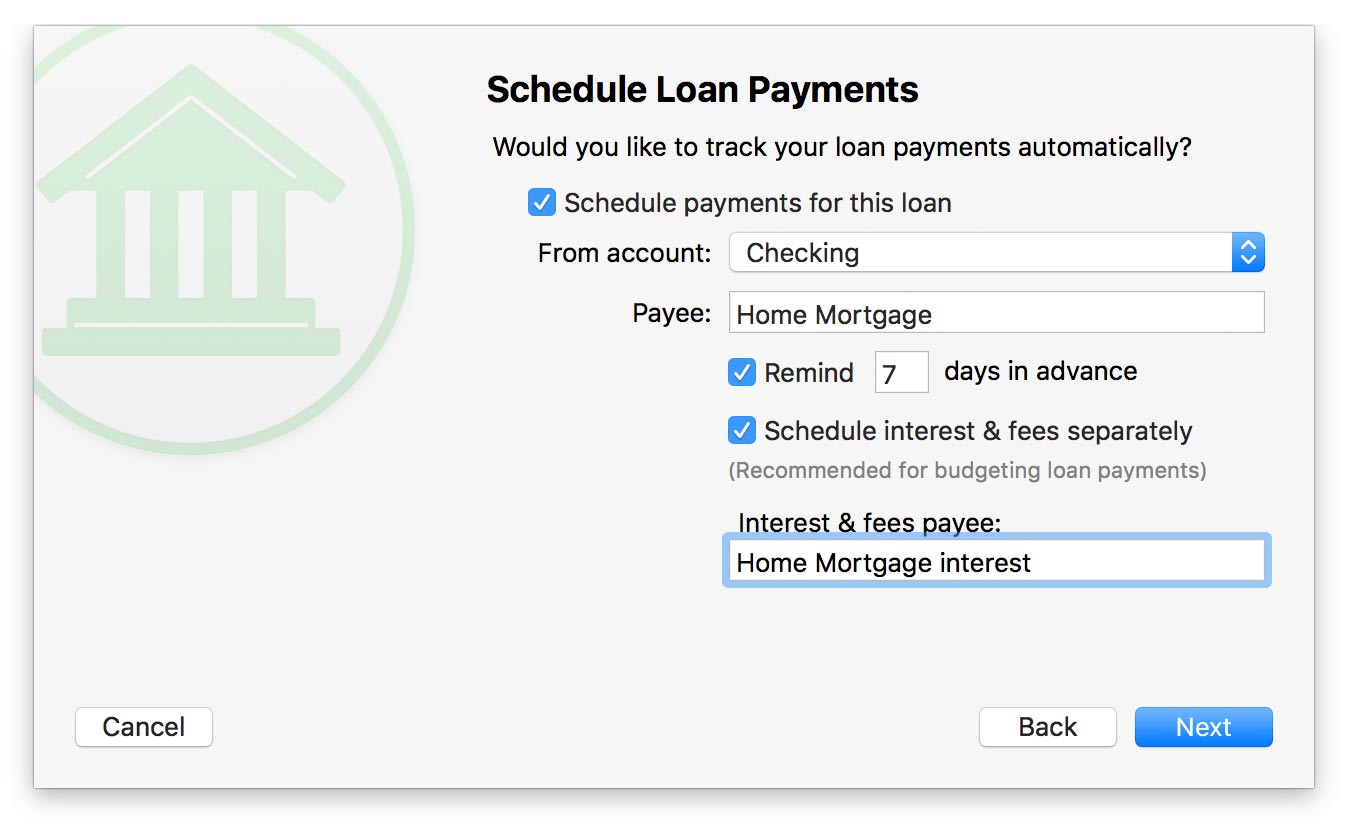Uncheck Schedule payments for this loan
The image size is (1348, 830).
tap(542, 203)
